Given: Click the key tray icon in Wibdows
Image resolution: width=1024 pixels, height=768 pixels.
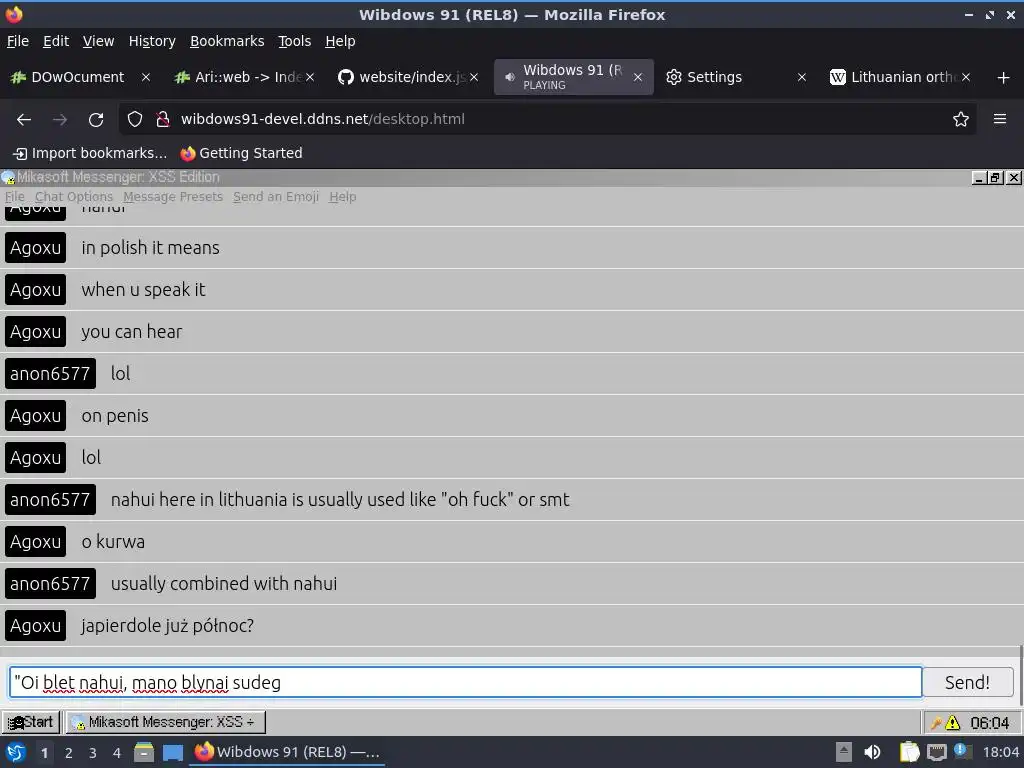Looking at the screenshot, I should 936,723.
